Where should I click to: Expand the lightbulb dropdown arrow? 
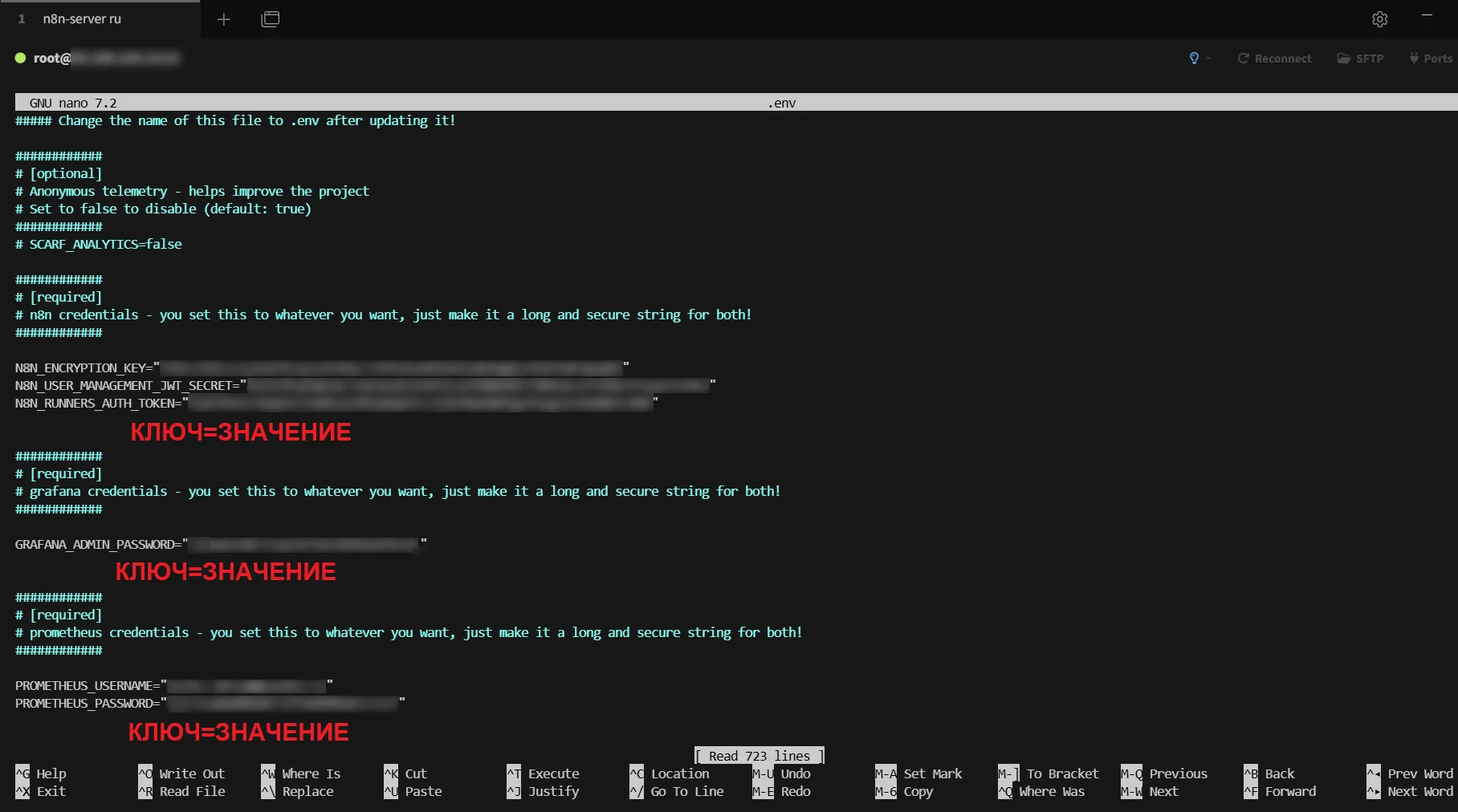pos(1208,59)
